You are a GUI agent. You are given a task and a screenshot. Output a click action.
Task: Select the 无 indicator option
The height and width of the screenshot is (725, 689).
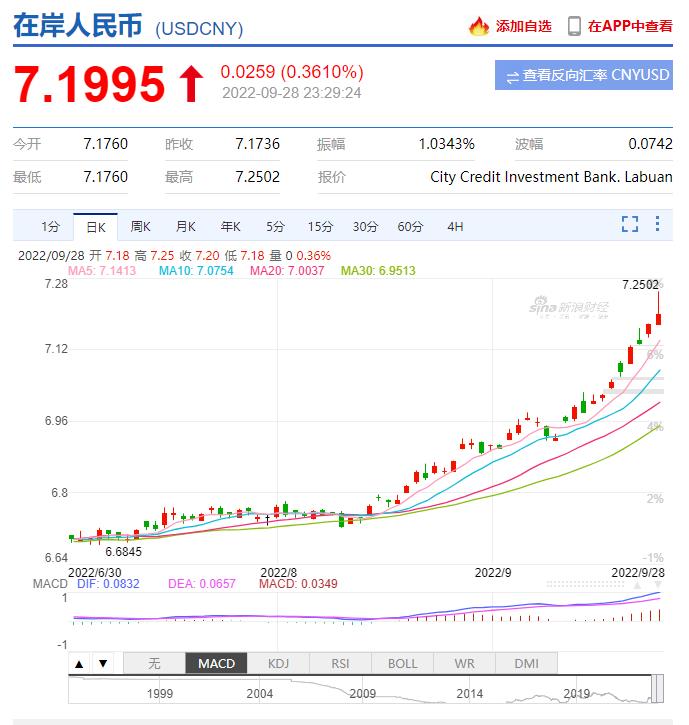(154, 663)
